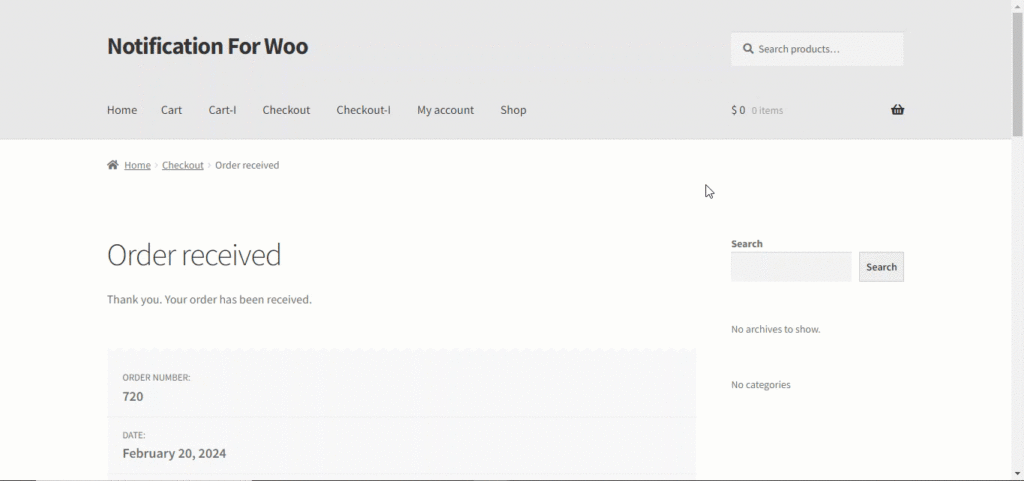The width and height of the screenshot is (1024, 481).
Task: Navigate to Checkout-I page
Action: click(364, 110)
